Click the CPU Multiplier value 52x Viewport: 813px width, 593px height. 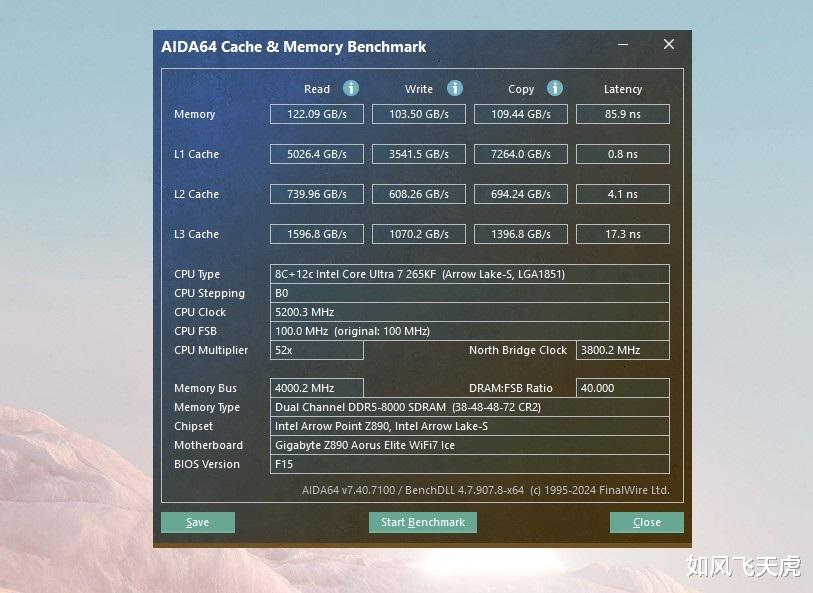point(317,350)
